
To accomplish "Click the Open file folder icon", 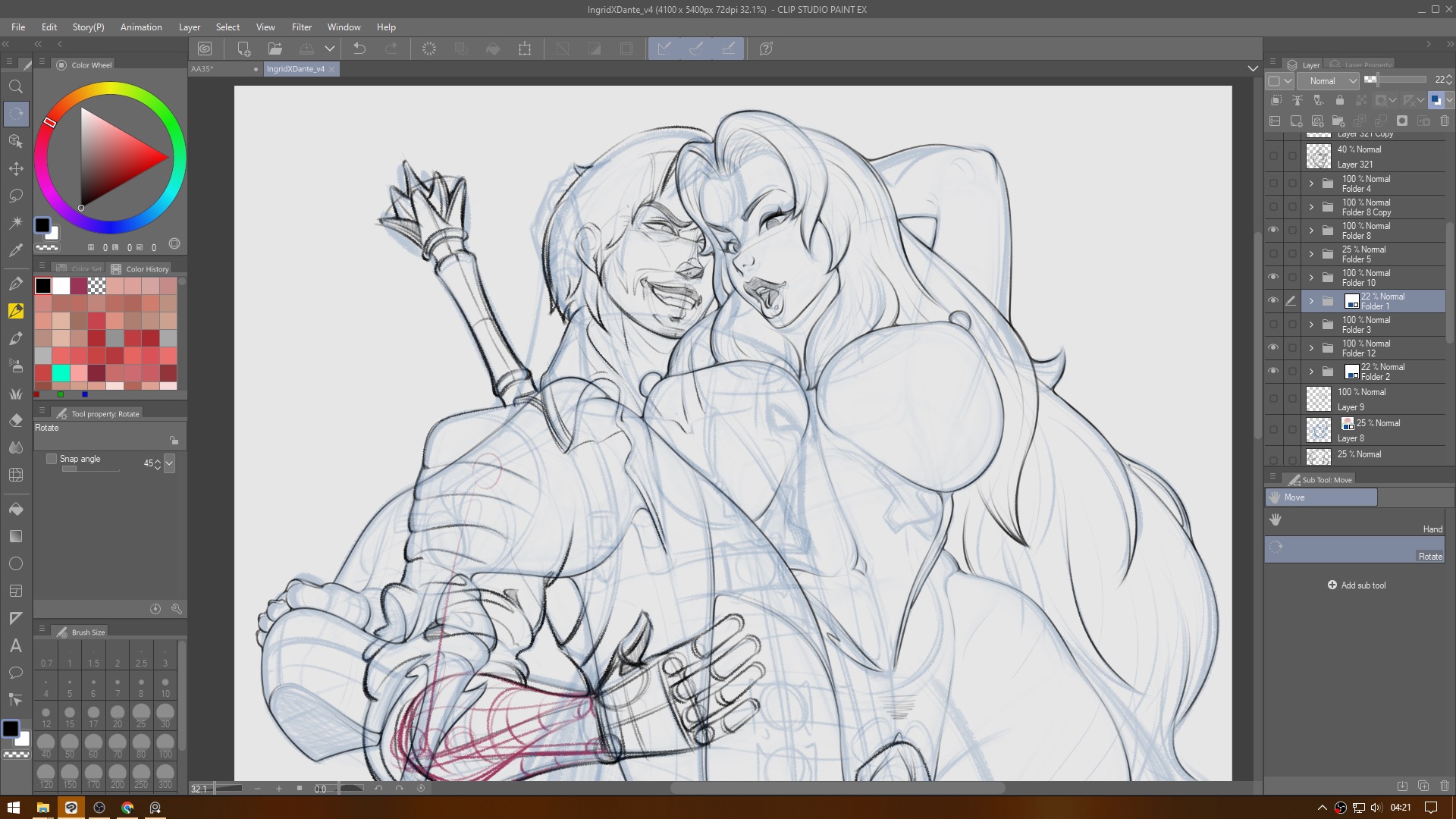I will tap(275, 49).
